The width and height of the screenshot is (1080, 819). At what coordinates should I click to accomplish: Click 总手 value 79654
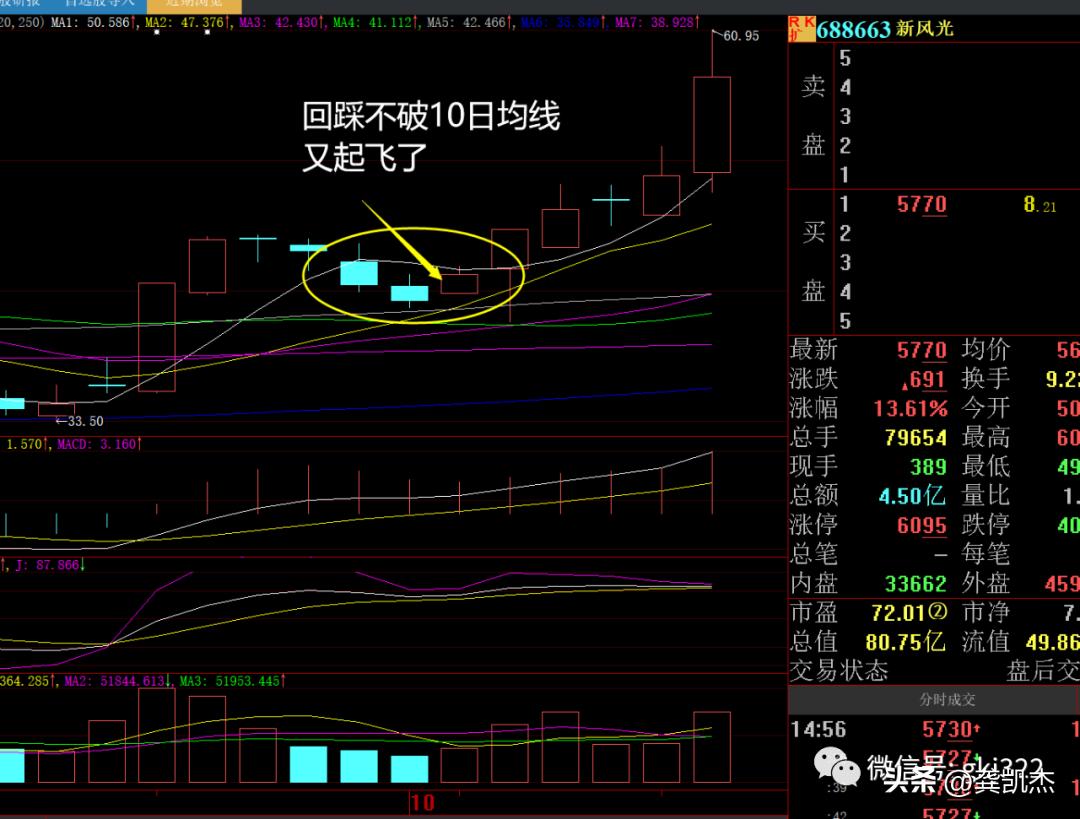[916, 438]
